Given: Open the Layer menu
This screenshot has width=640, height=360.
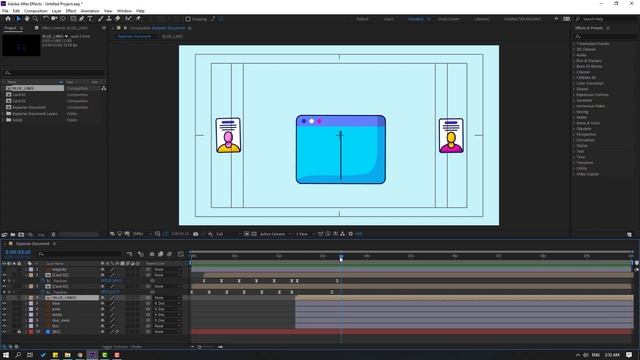Looking at the screenshot, I should tap(56, 11).
